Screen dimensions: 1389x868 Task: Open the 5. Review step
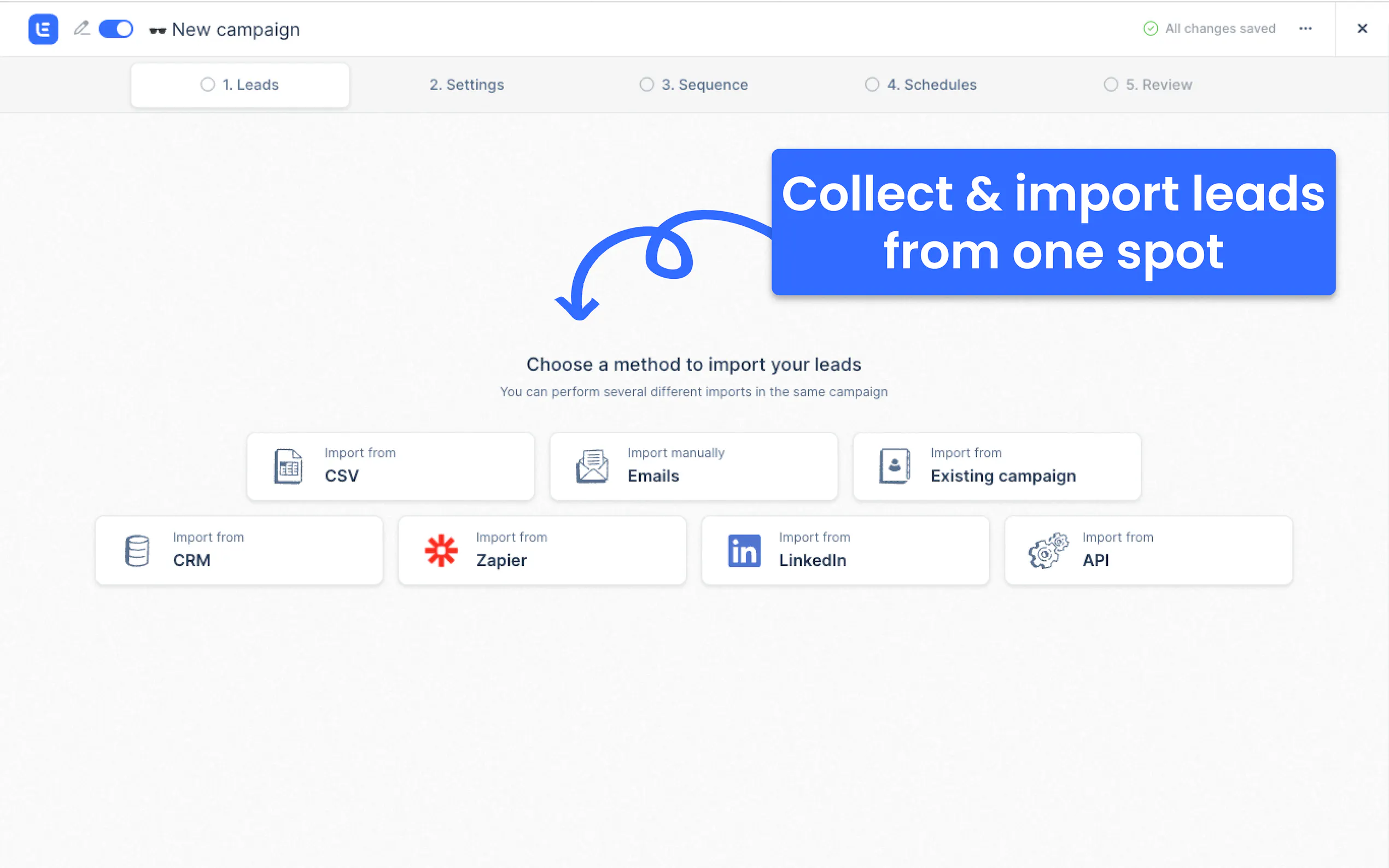point(1158,84)
